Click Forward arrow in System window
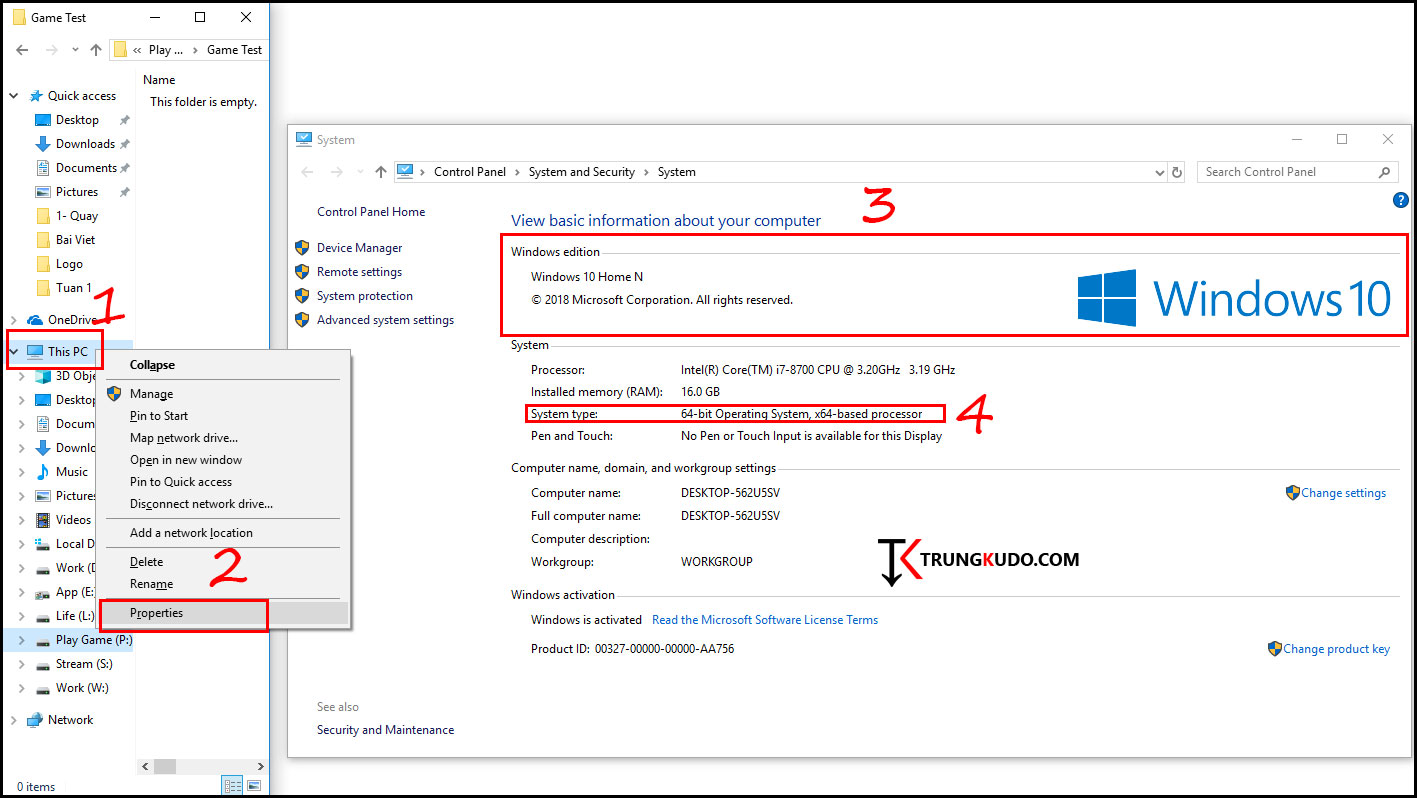Image resolution: width=1417 pixels, height=798 pixels. click(337, 172)
